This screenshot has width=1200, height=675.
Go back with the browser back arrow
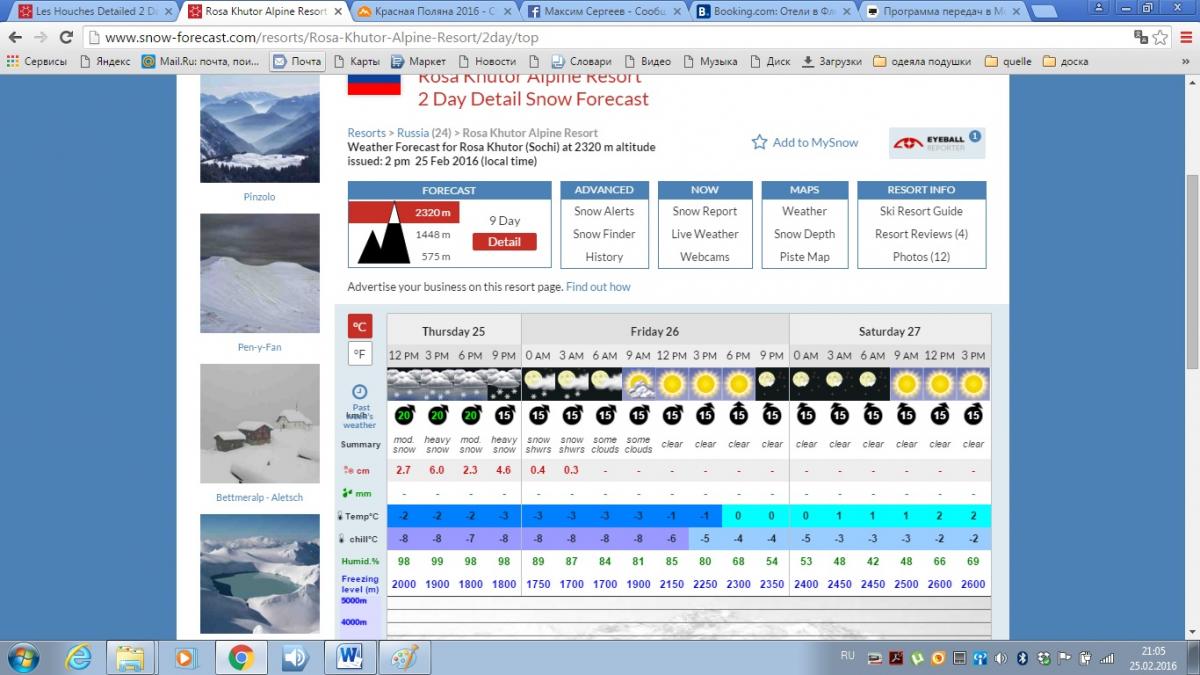[x=15, y=38]
